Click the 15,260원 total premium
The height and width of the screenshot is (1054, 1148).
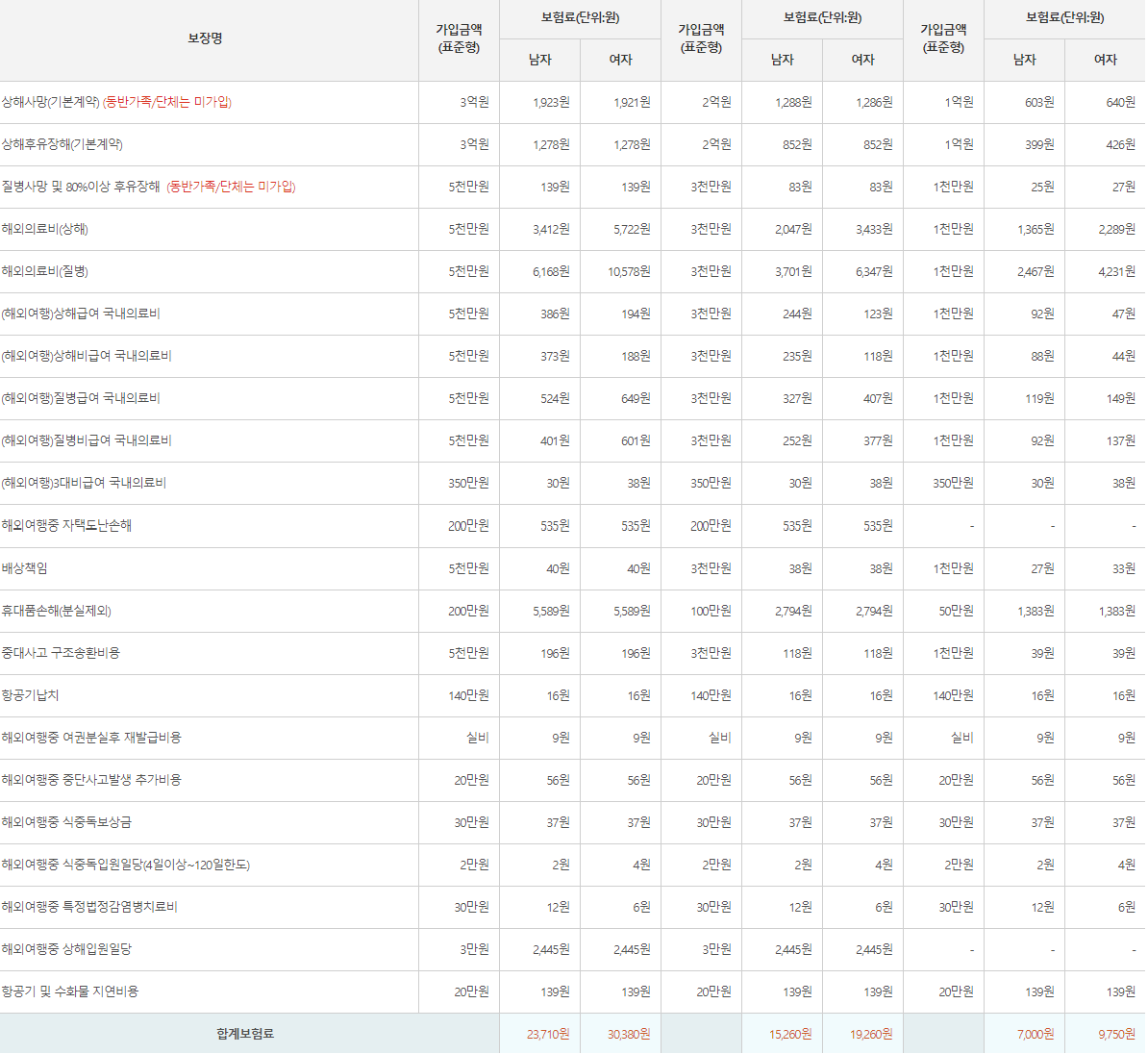point(790,1036)
